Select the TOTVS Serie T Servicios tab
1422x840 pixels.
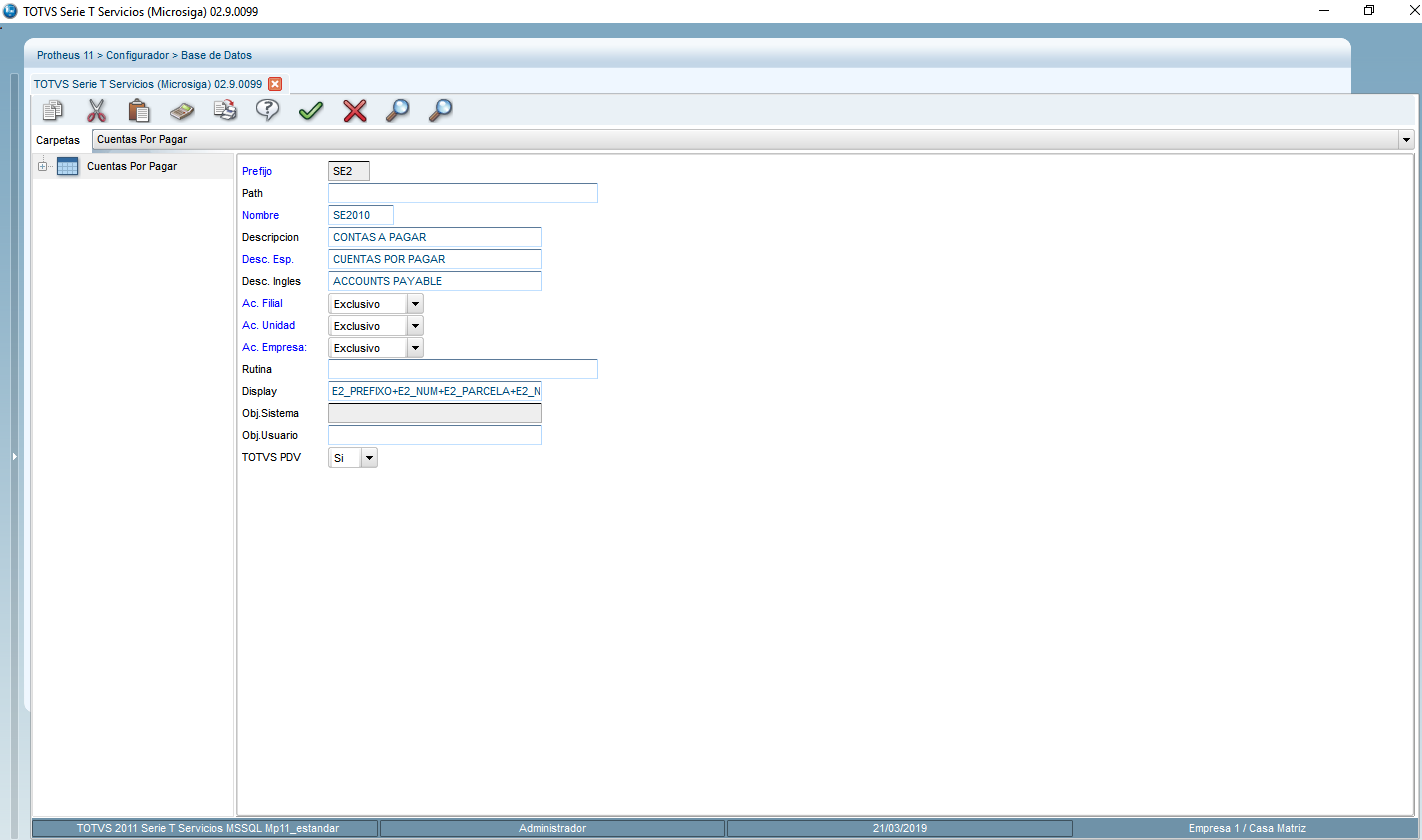[148, 84]
